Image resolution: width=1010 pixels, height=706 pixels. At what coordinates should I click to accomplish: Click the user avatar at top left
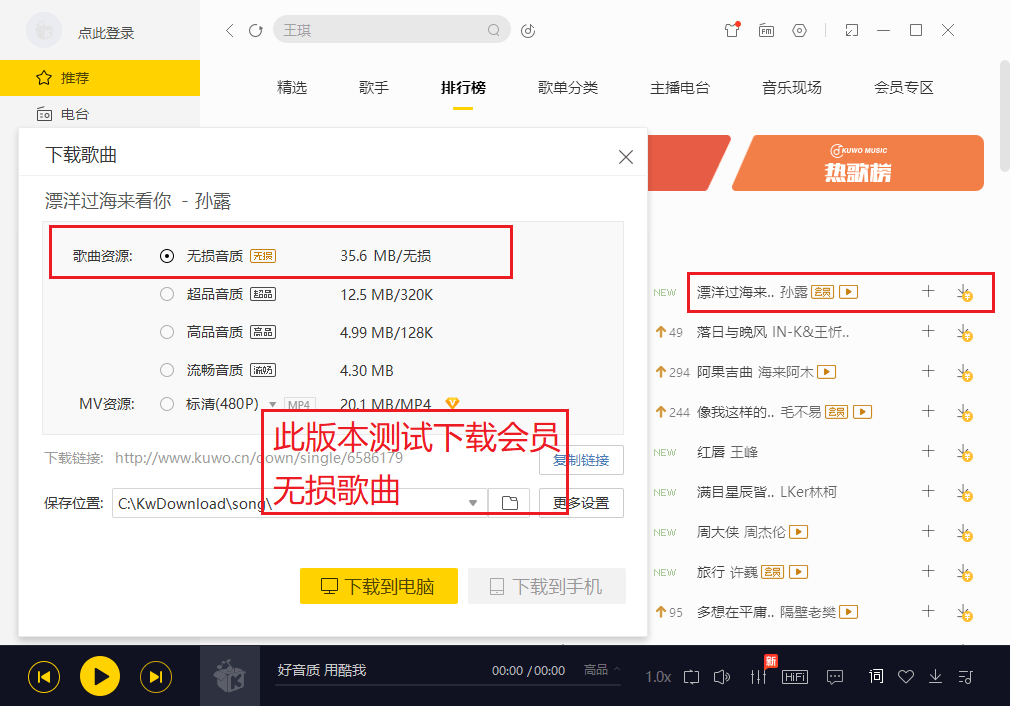pos(43,30)
